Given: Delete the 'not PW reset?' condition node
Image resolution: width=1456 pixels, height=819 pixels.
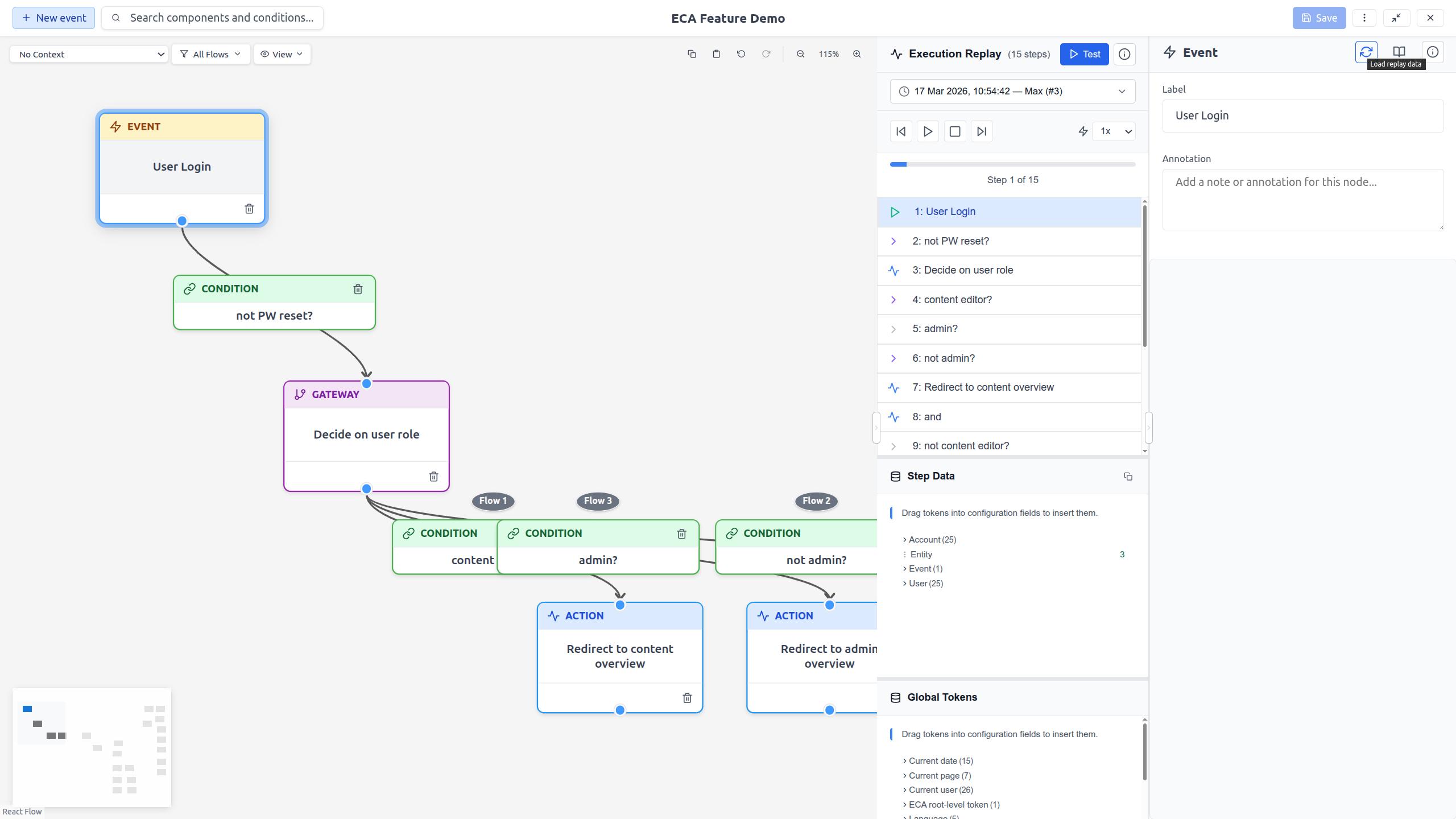Looking at the screenshot, I should (358, 289).
